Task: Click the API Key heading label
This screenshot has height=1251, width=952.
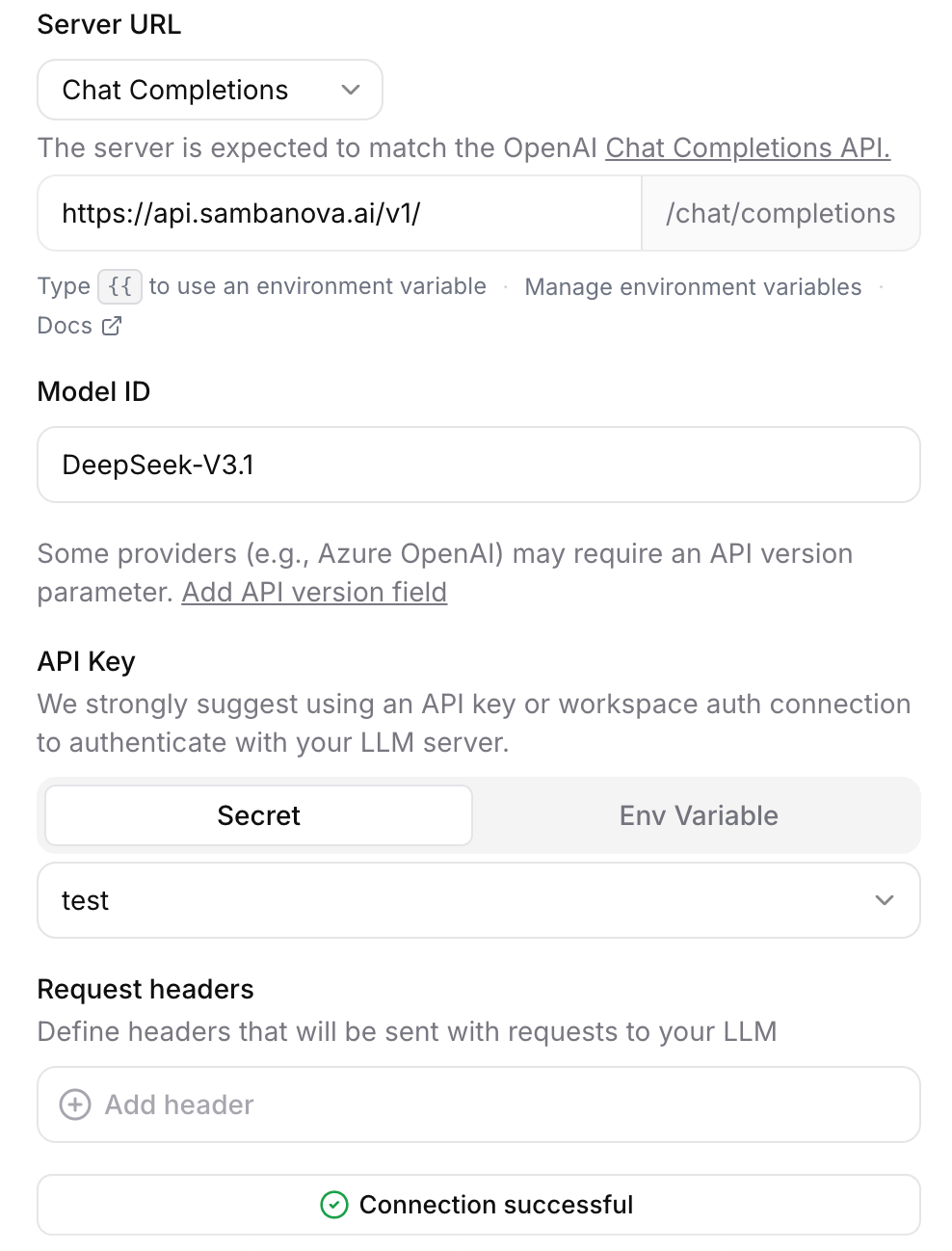Action: coord(86,661)
